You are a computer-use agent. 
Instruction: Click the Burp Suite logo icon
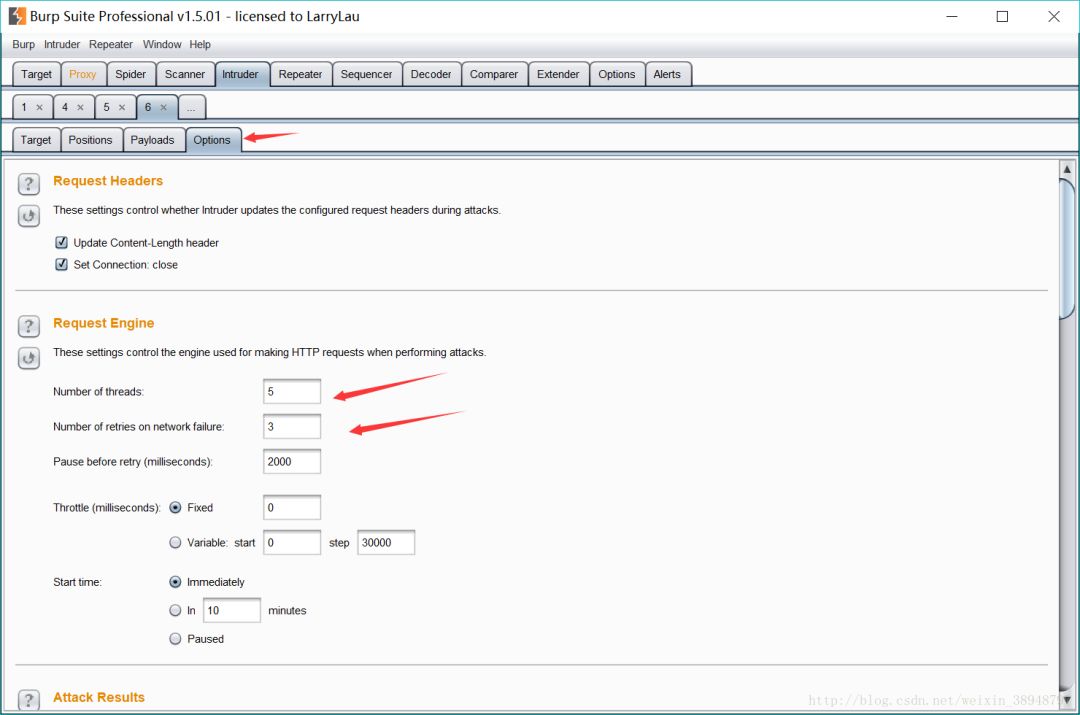(17, 16)
